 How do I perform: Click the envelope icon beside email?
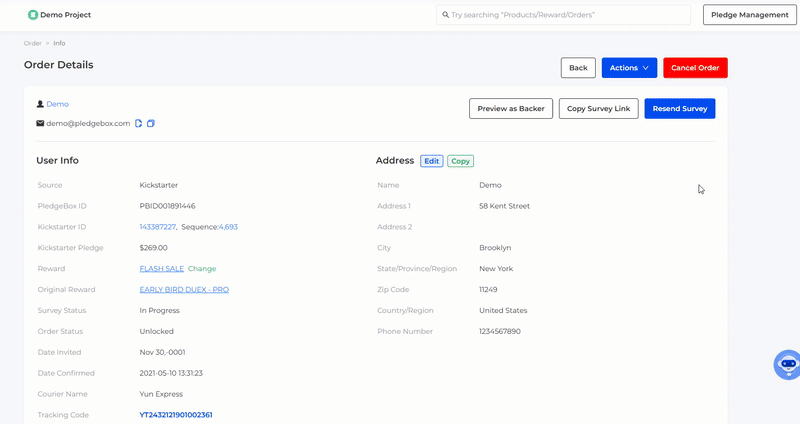(40, 123)
